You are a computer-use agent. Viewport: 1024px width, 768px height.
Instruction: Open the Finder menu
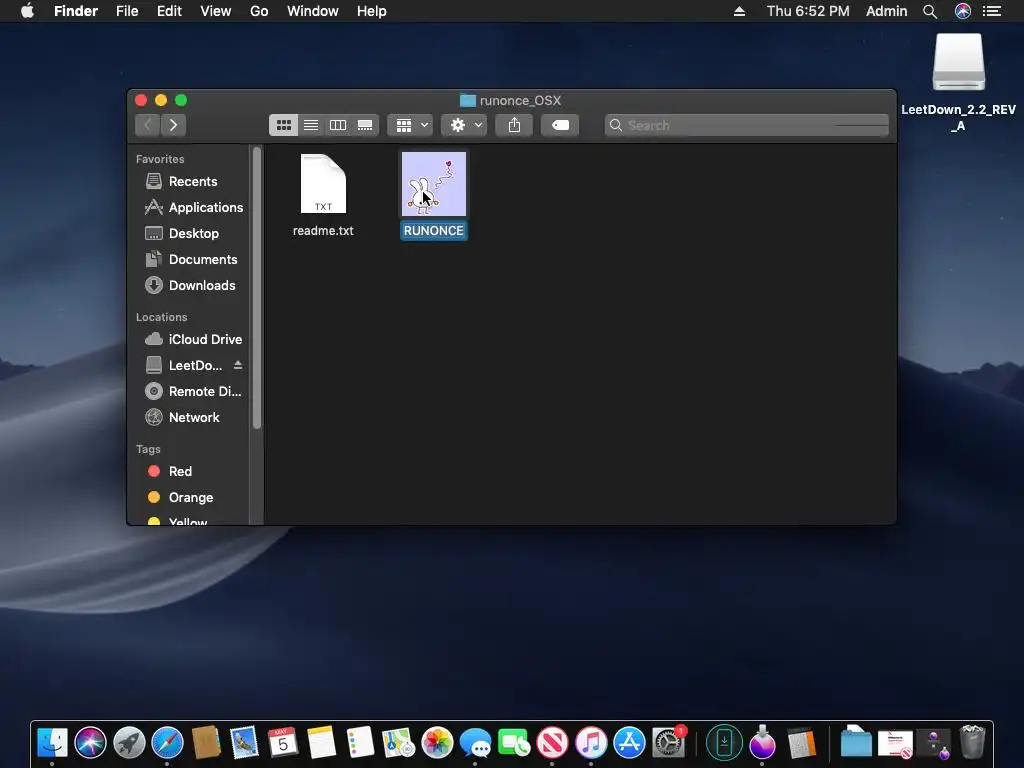[x=76, y=11]
